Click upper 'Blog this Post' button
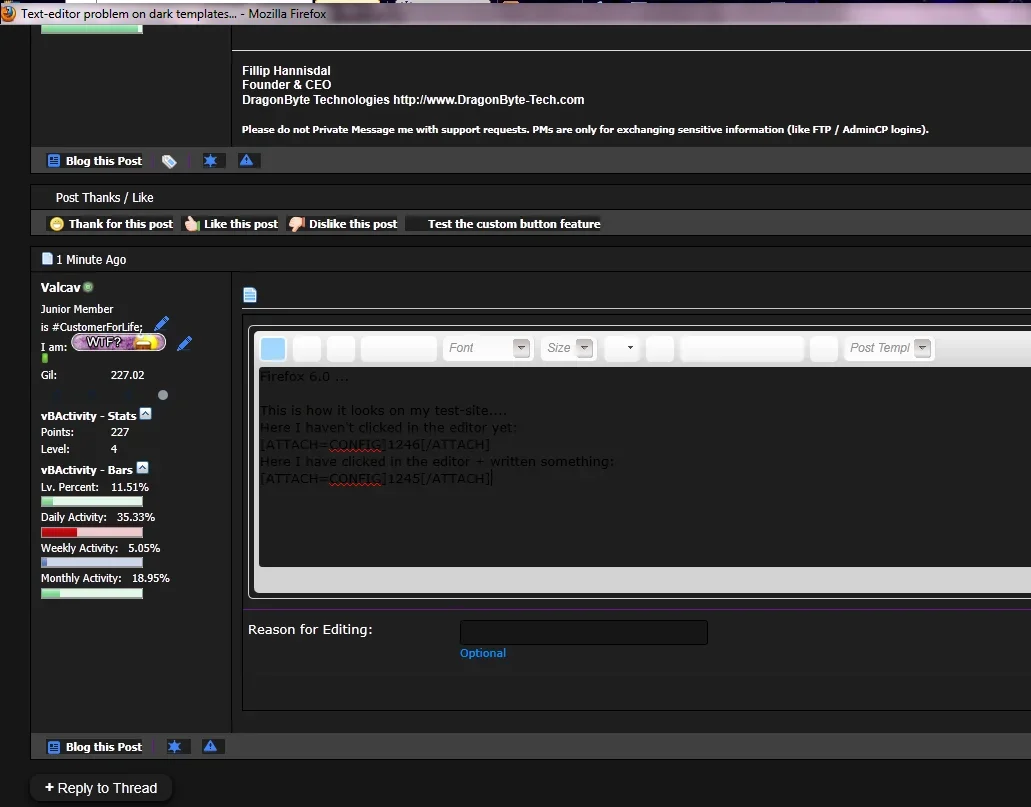This screenshot has width=1031, height=807. tap(95, 160)
